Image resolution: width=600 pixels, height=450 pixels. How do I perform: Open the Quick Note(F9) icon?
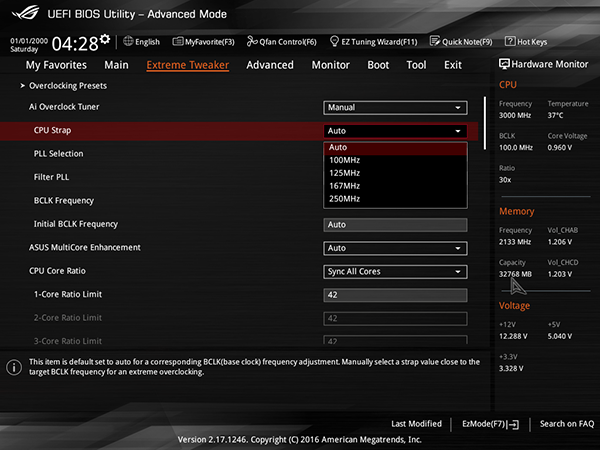435,41
